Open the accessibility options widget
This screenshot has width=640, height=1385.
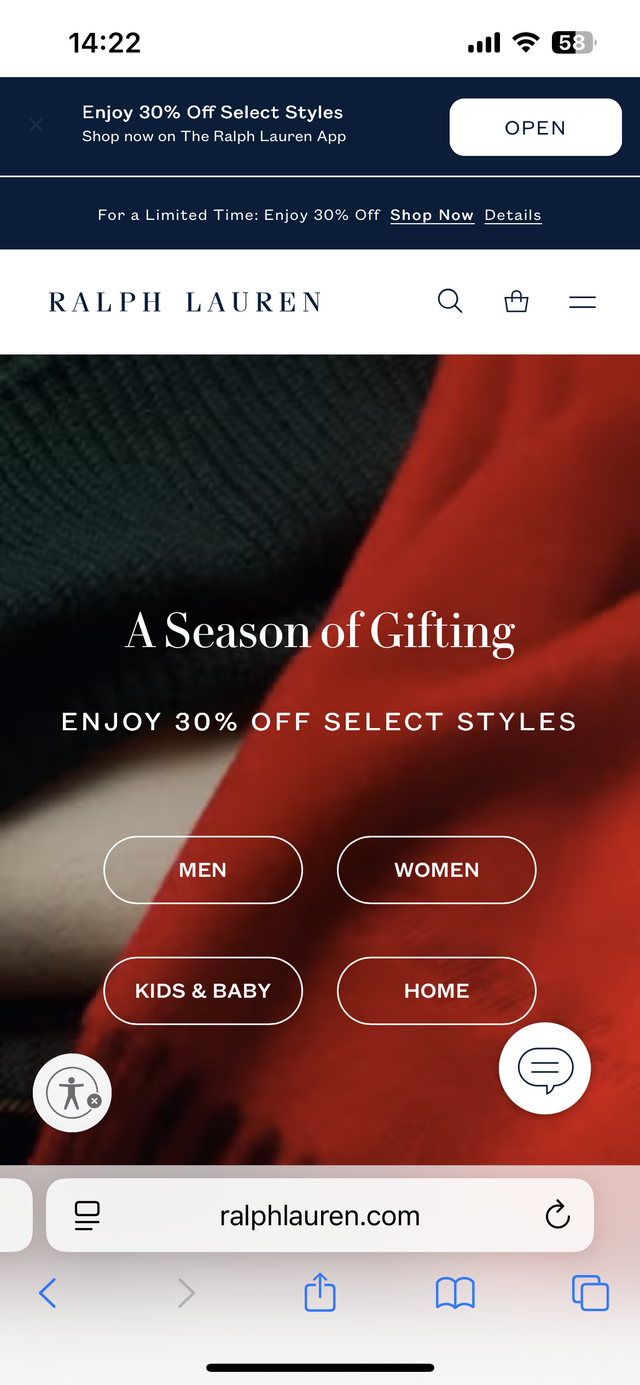pyautogui.click(x=72, y=1093)
